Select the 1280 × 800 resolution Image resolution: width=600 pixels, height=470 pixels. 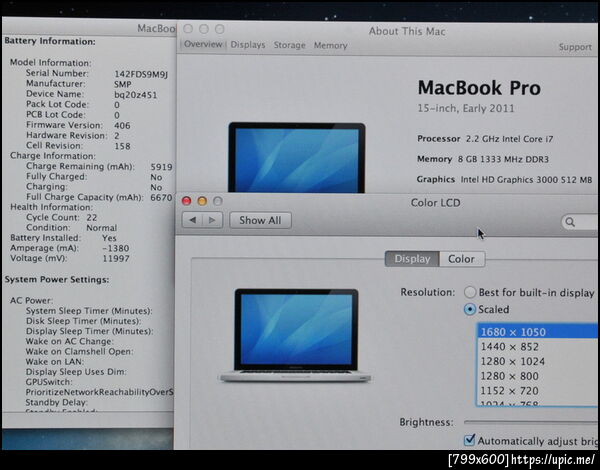click(x=537, y=376)
